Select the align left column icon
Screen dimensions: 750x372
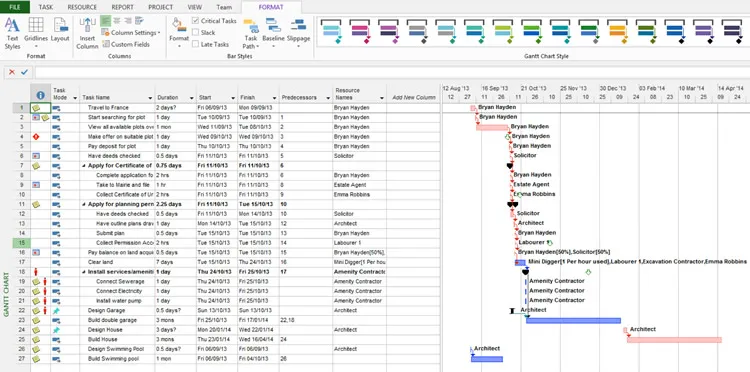(106, 21)
